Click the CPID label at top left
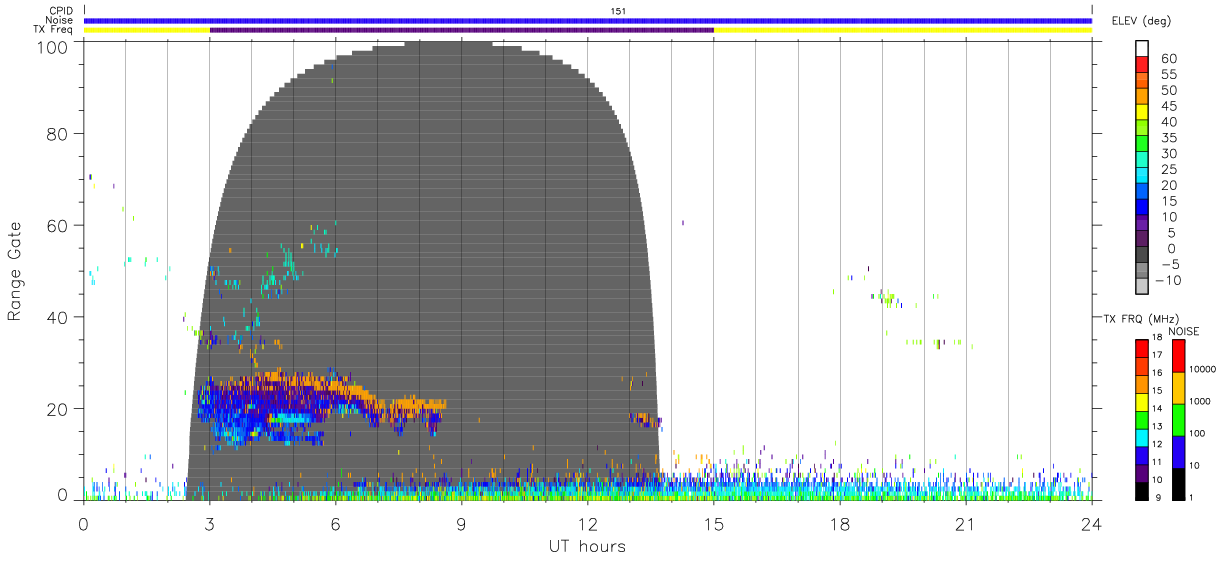The image size is (1228, 567). (x=62, y=11)
